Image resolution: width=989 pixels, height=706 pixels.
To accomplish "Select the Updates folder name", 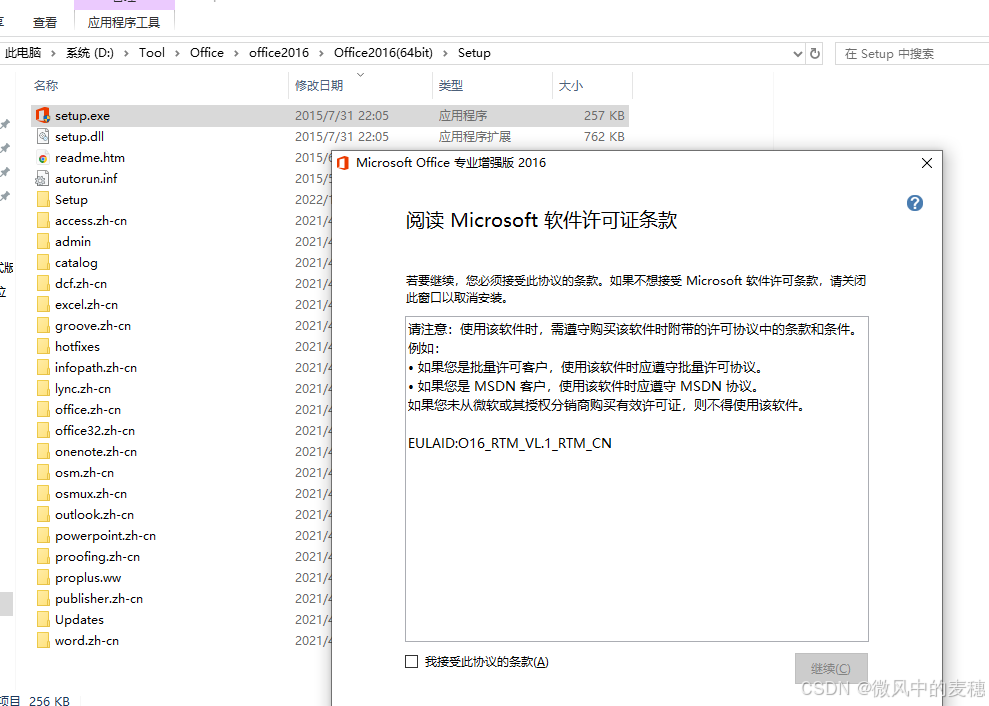I will click(79, 620).
